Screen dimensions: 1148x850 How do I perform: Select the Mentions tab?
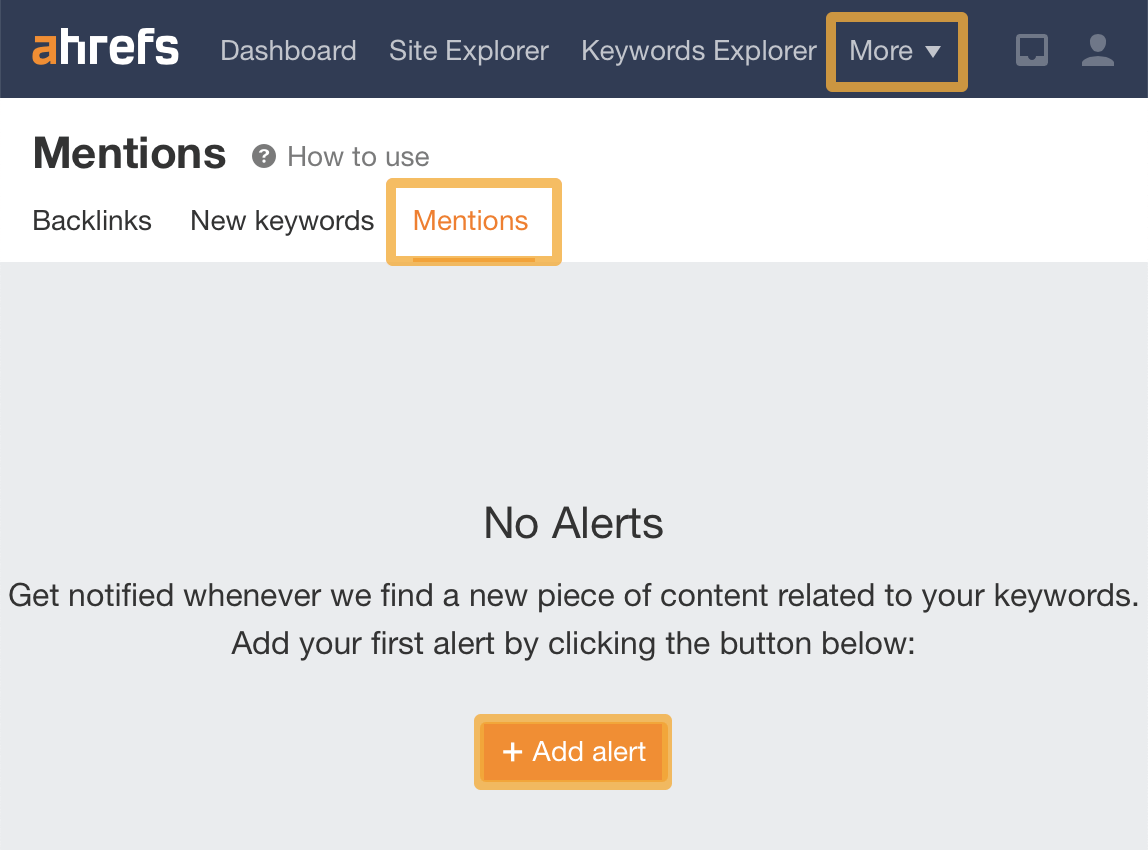pos(471,221)
